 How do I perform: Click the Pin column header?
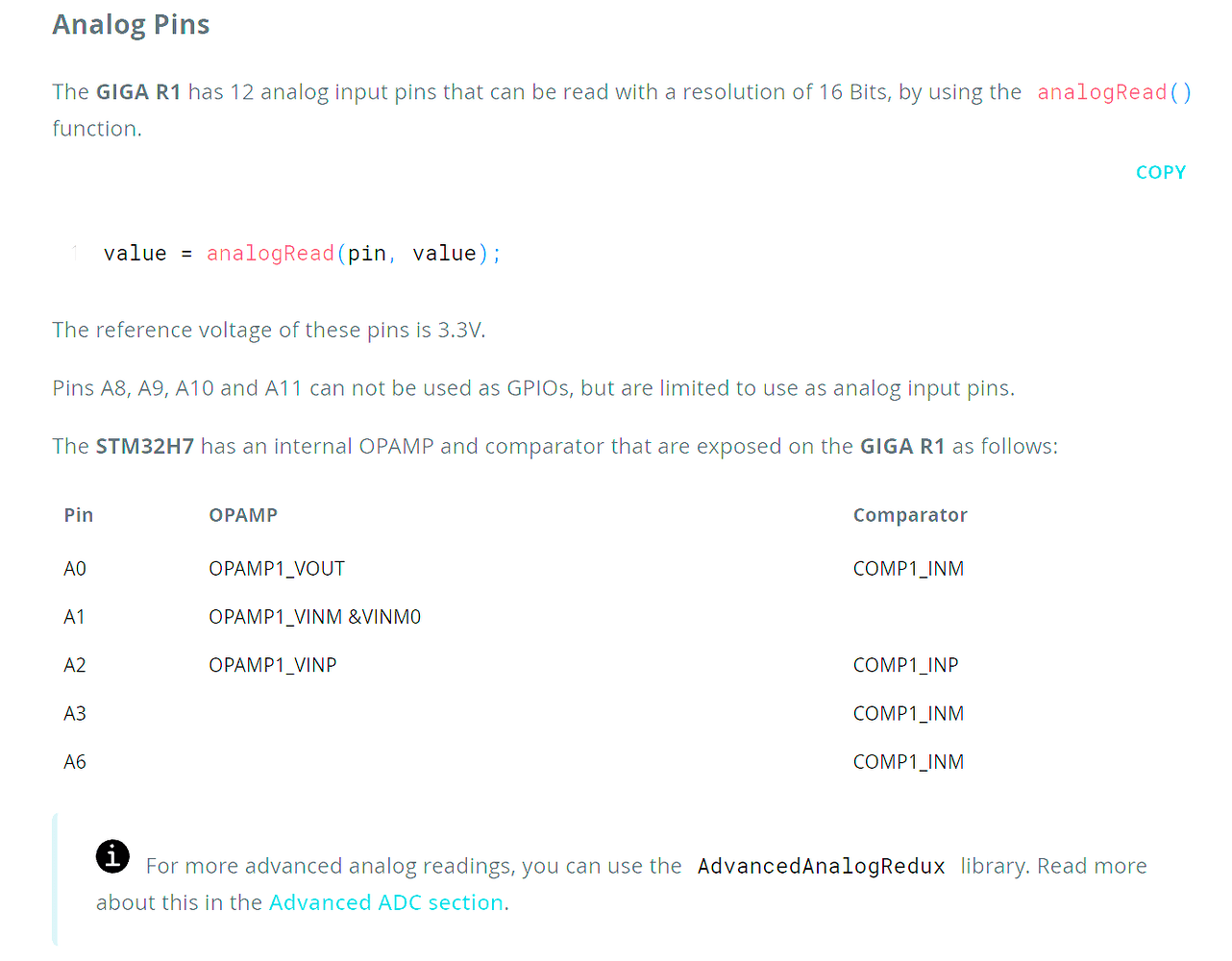click(78, 514)
